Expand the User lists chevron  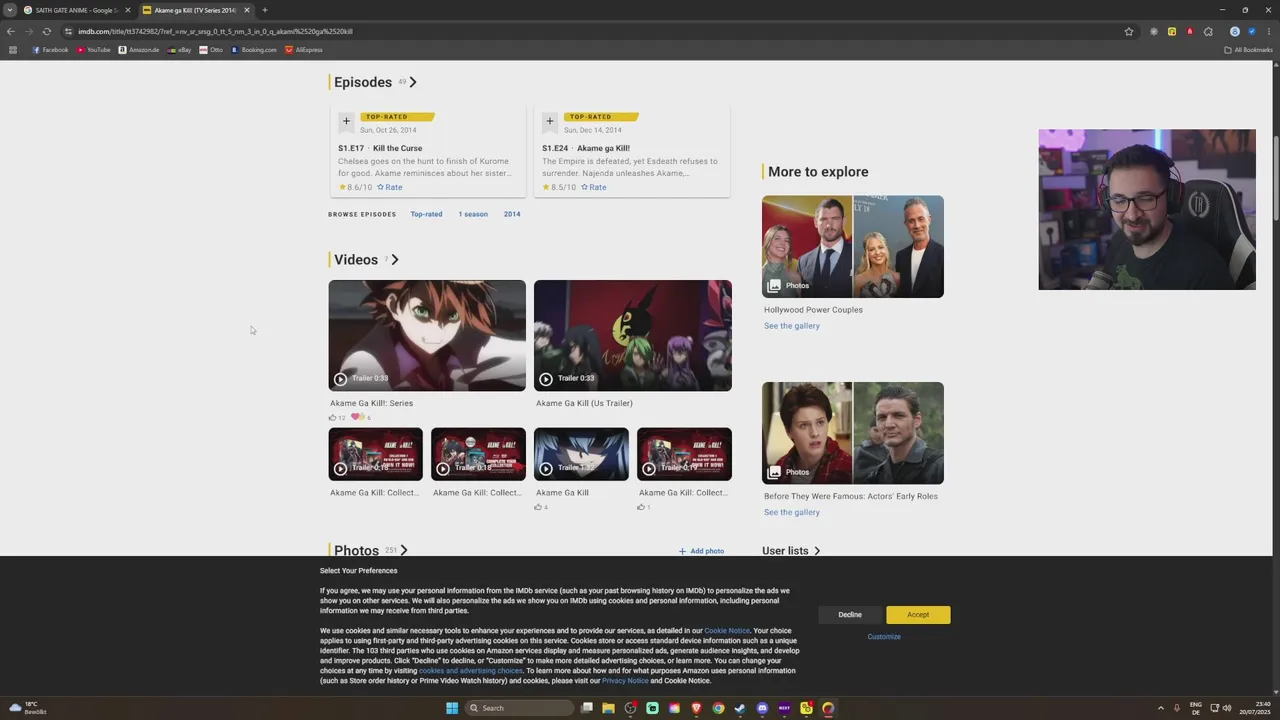(x=817, y=551)
